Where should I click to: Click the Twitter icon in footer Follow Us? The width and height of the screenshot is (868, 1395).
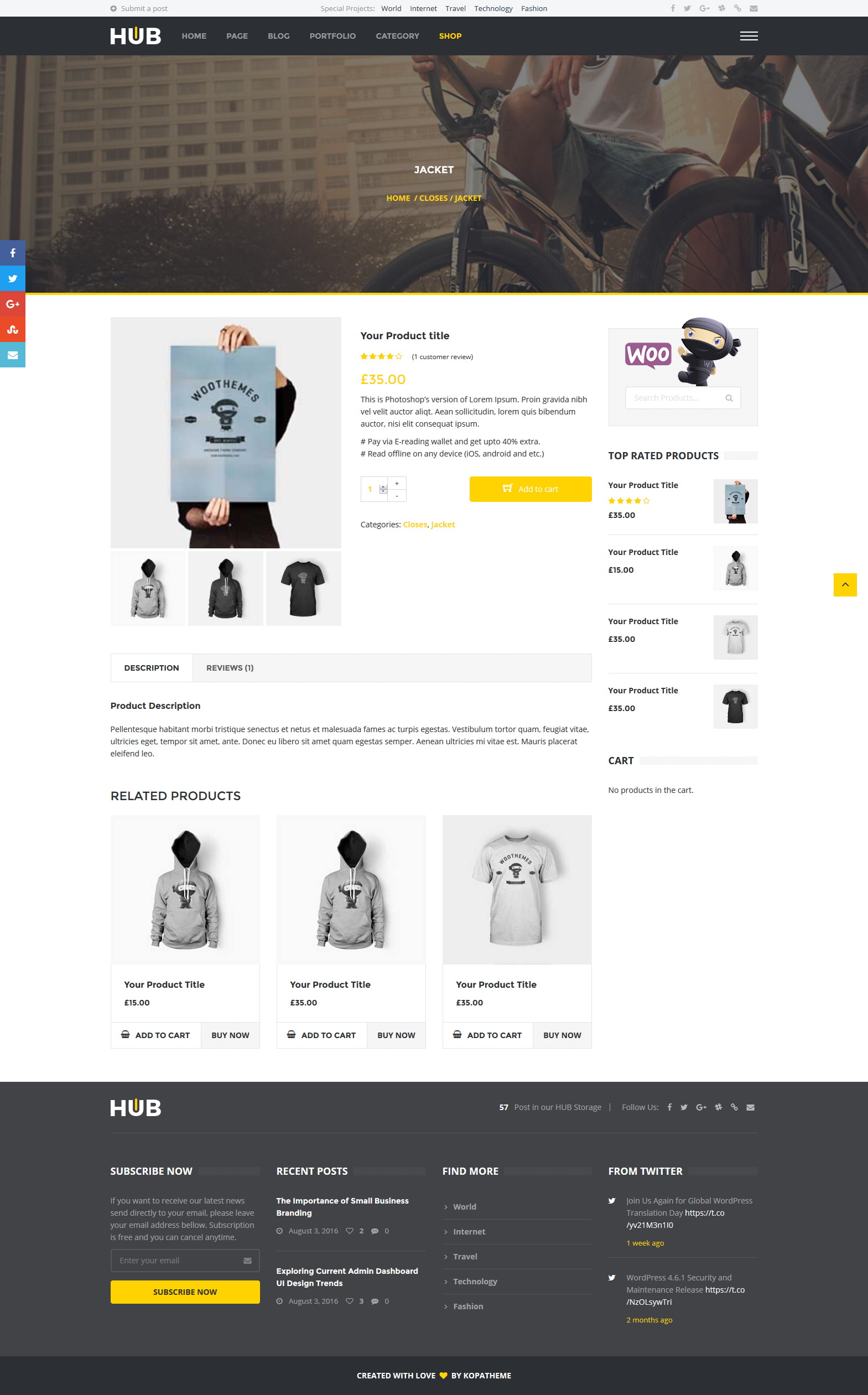684,1107
